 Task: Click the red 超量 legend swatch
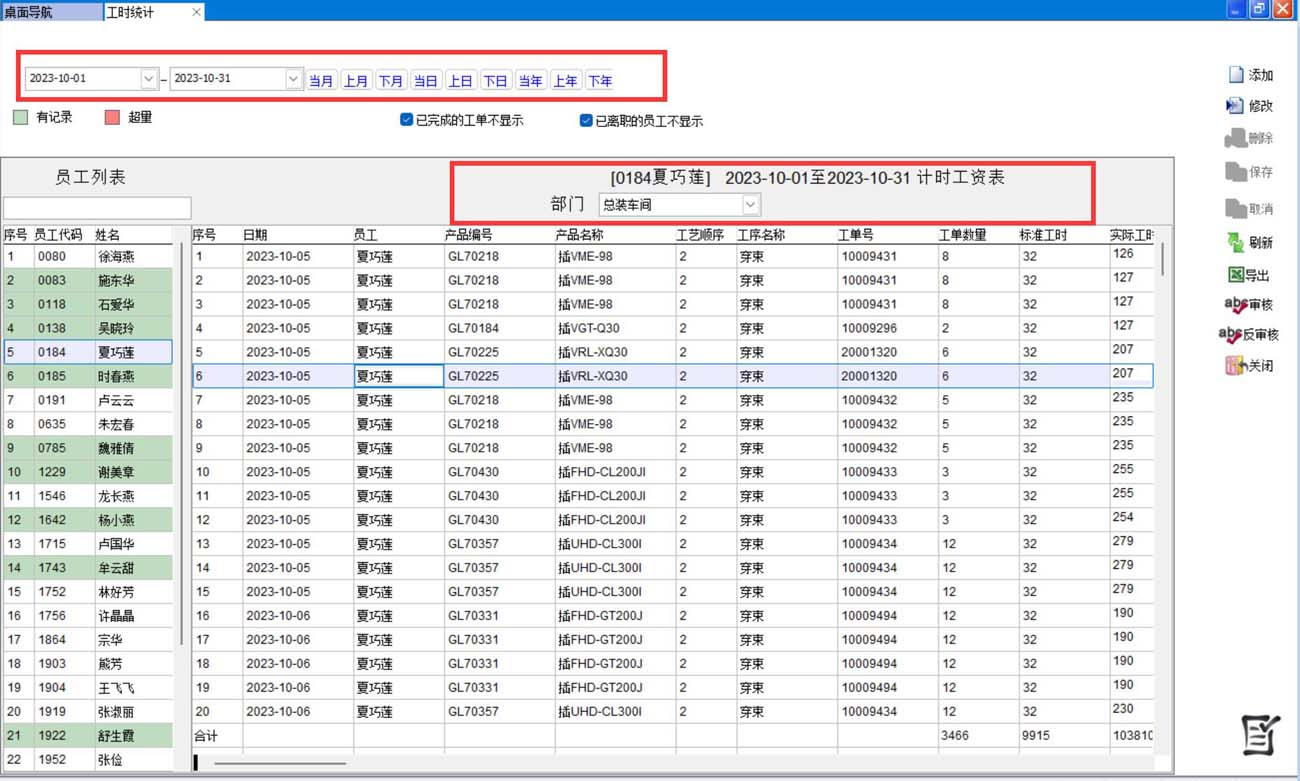pos(112,118)
